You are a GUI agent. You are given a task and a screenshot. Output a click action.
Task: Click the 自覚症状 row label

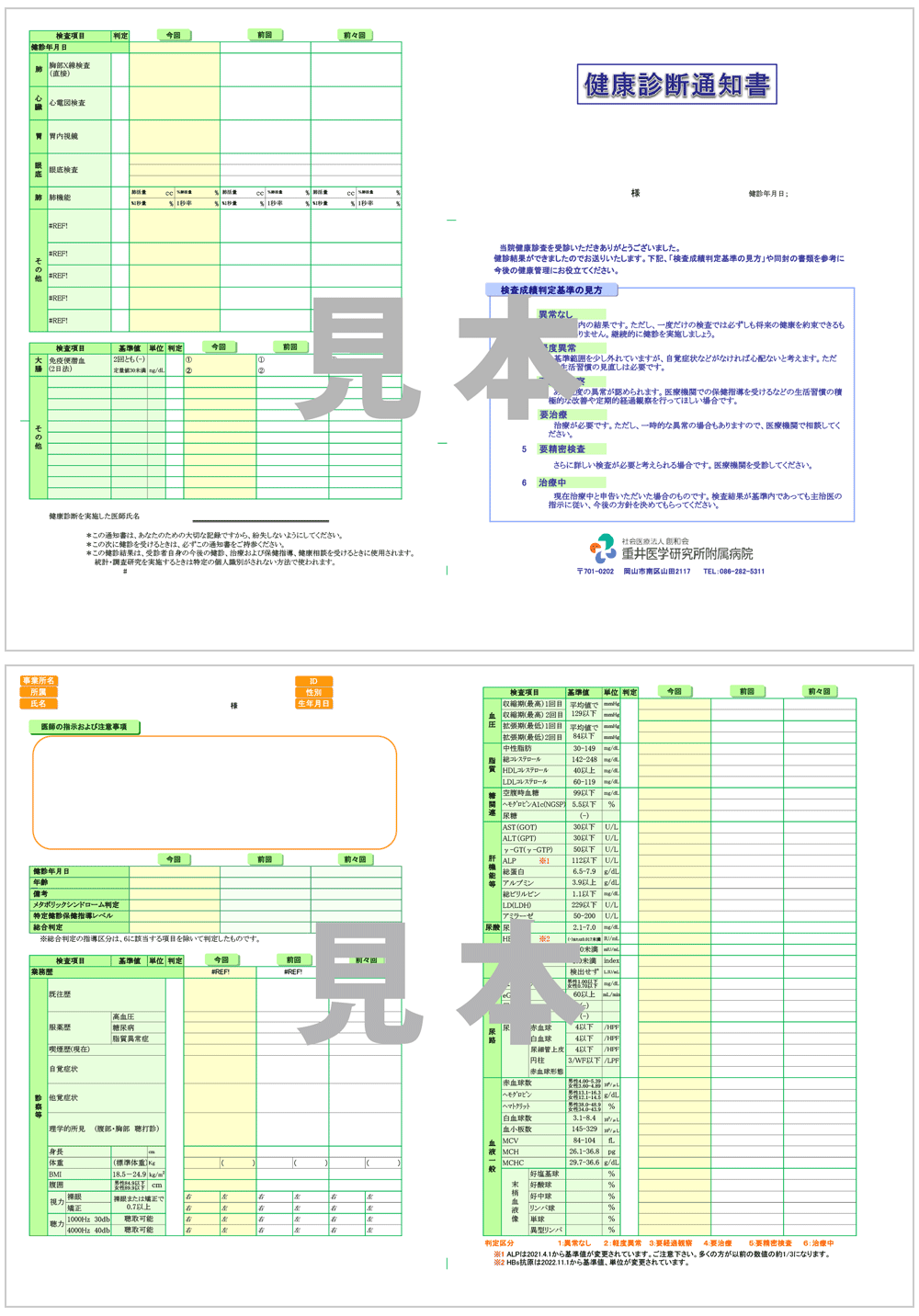click(x=63, y=1069)
